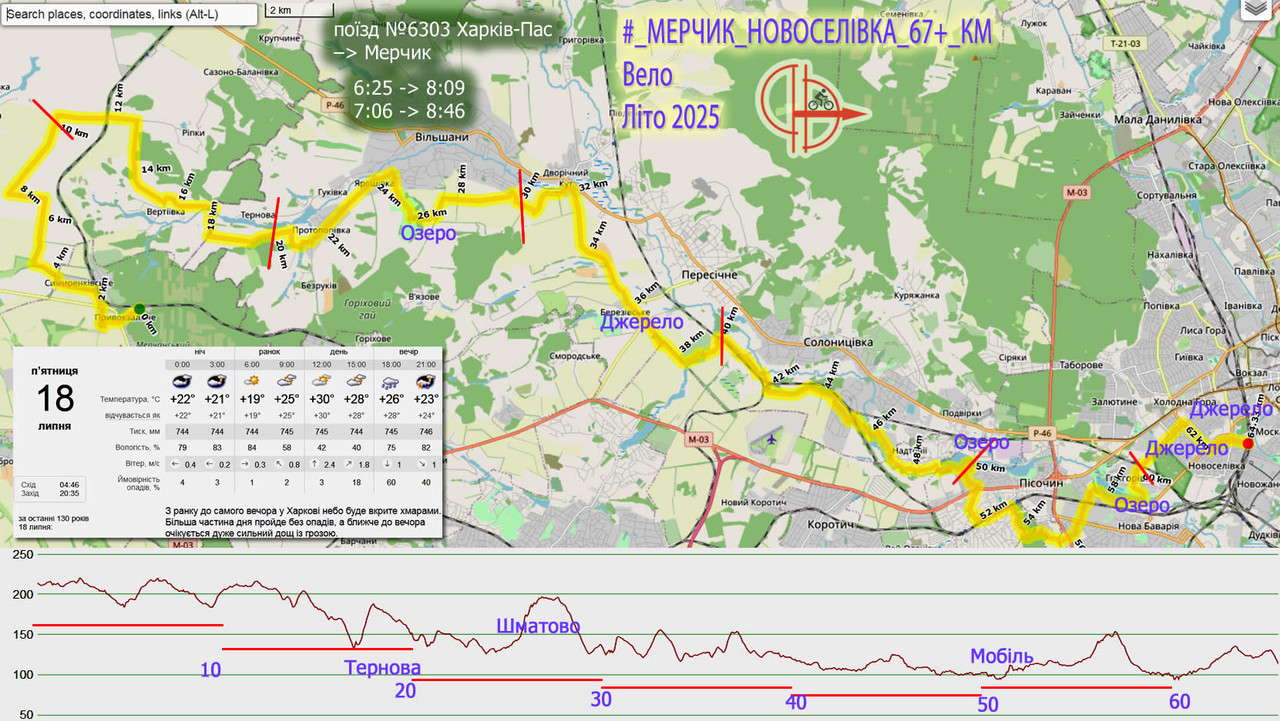Click the T-21-03 road shield

pyautogui.click(x=1127, y=45)
